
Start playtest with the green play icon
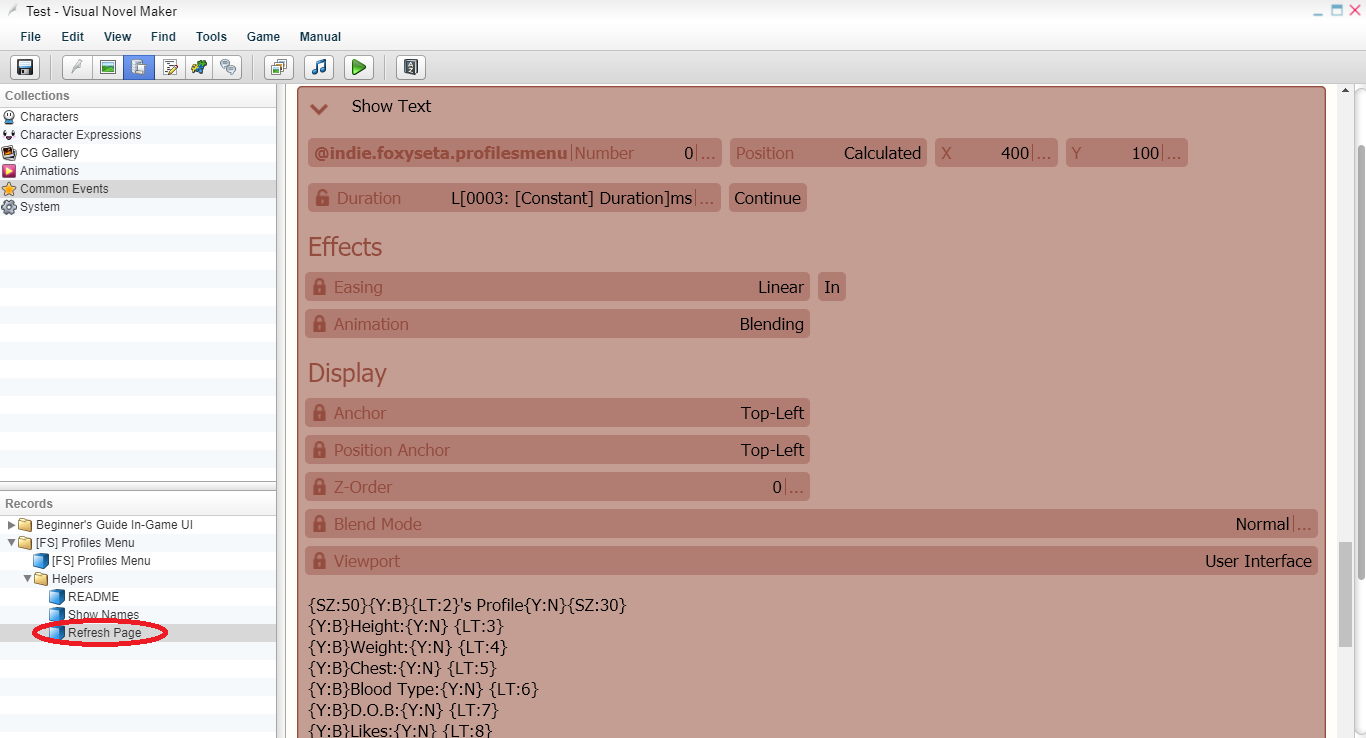358,67
